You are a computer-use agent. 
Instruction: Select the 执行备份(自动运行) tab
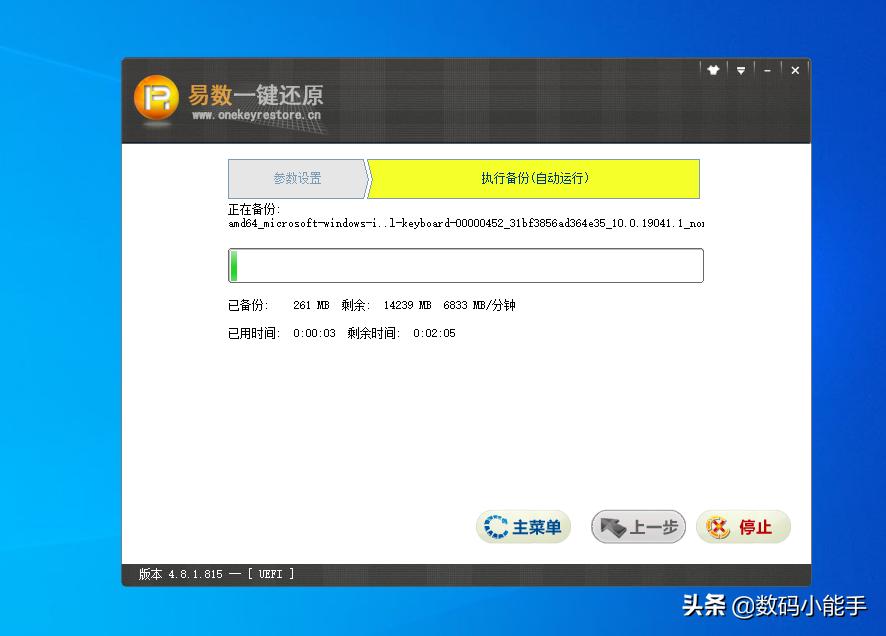point(533,178)
